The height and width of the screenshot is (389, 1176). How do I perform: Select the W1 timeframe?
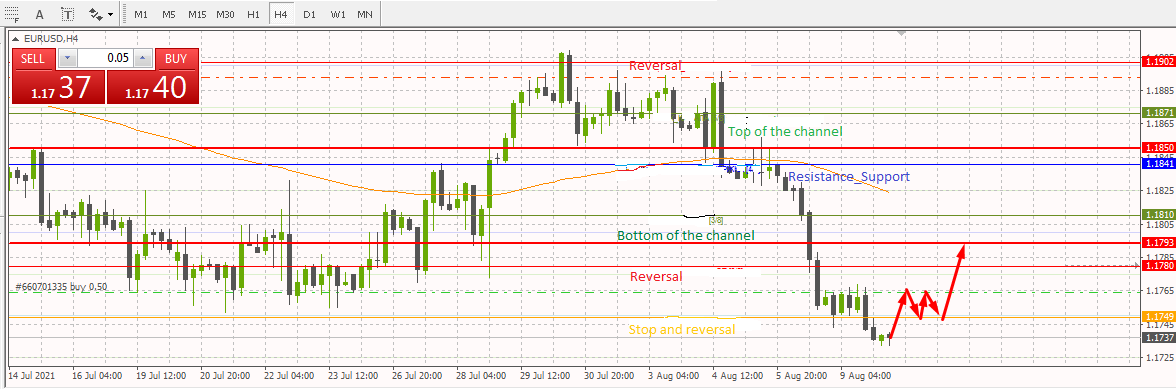pos(338,14)
